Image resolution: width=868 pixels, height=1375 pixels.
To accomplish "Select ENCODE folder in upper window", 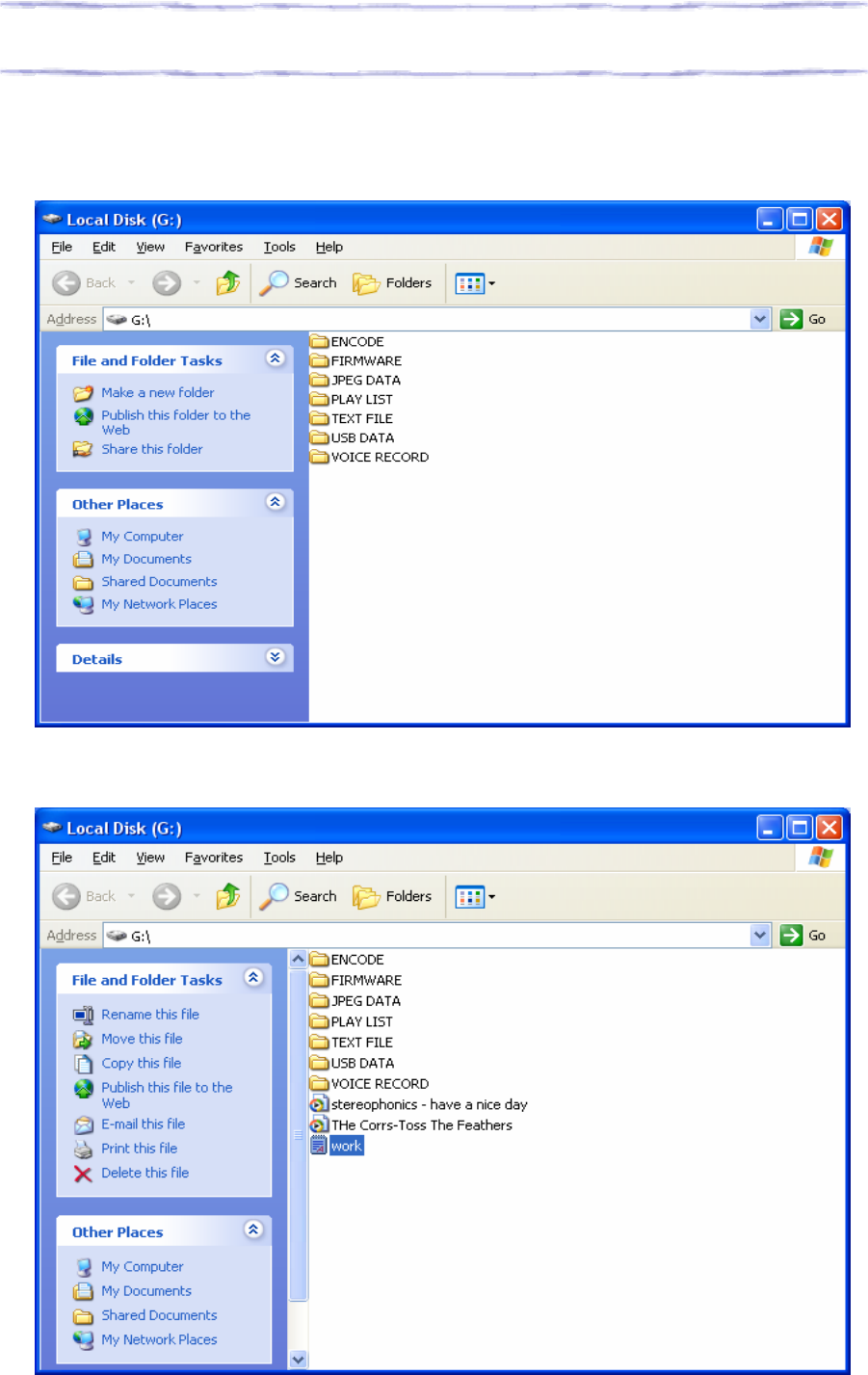I will [x=348, y=341].
